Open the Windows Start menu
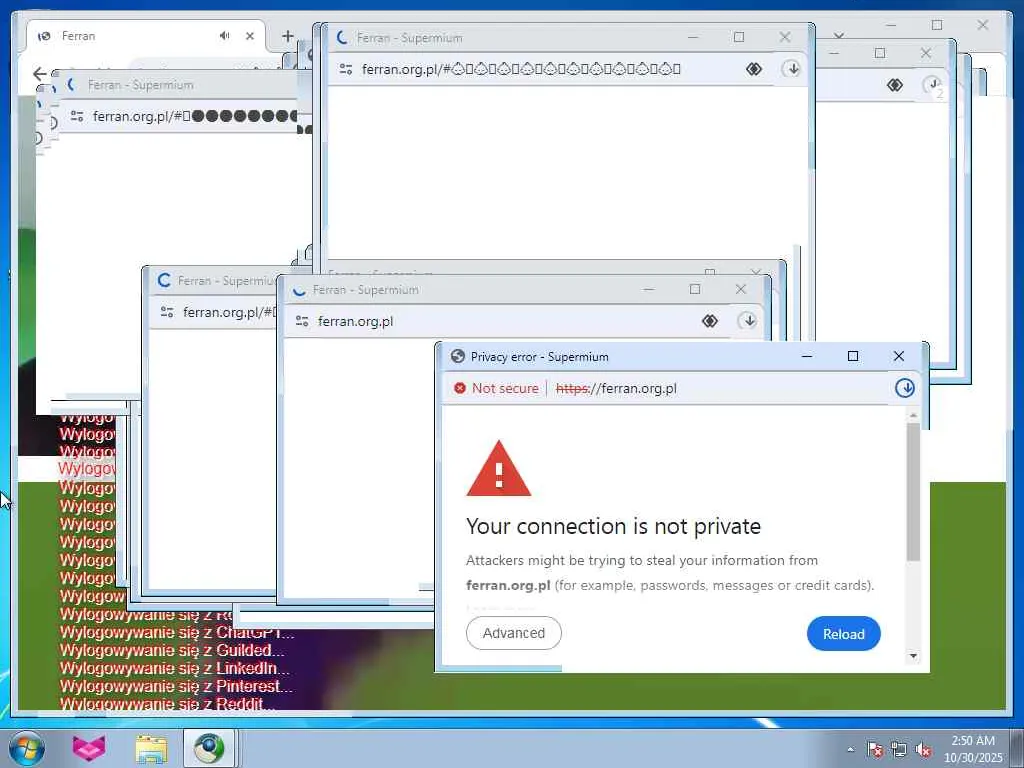This screenshot has width=1024, height=768. point(27,748)
